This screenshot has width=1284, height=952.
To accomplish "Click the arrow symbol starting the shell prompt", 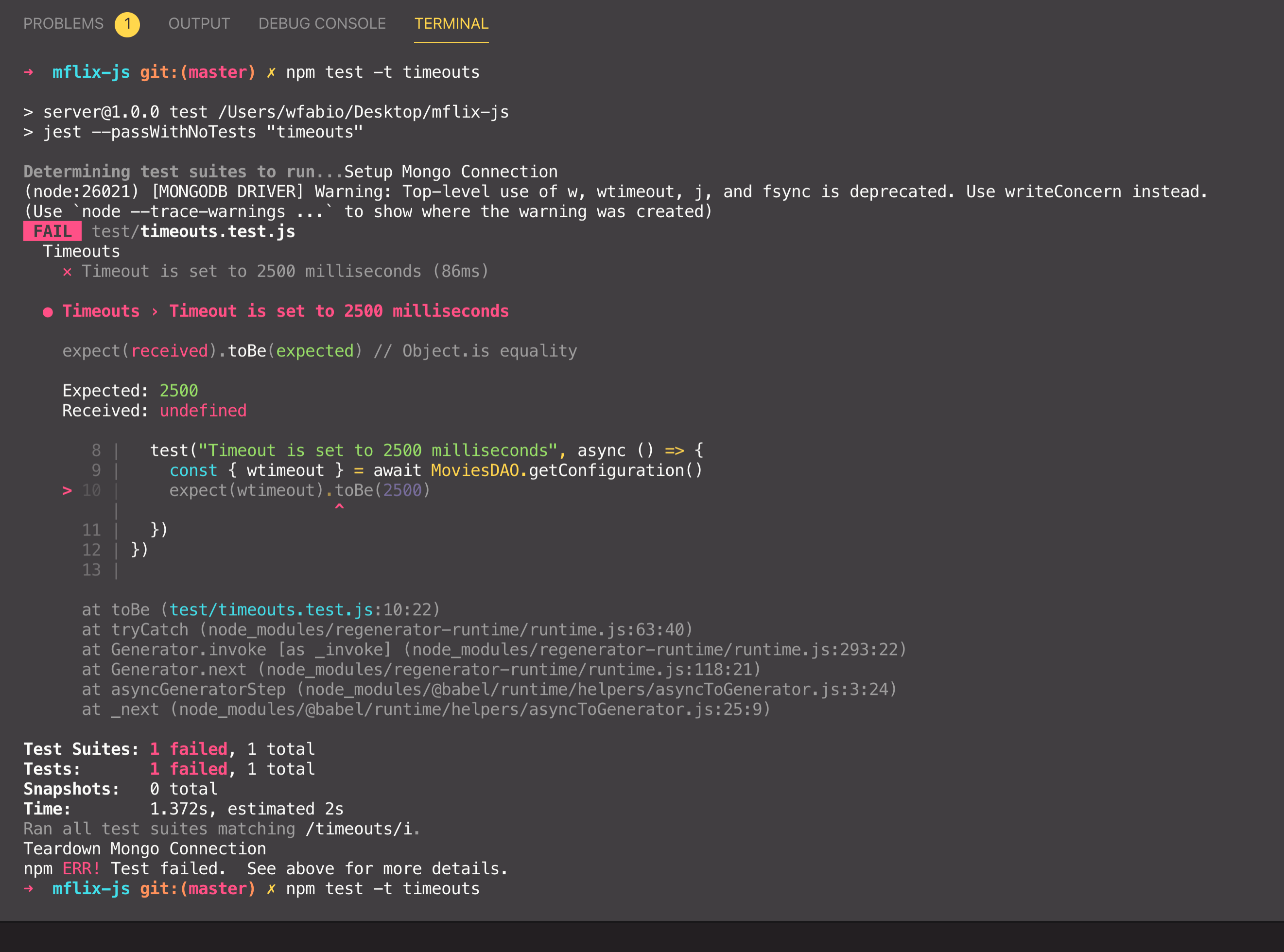I will point(28,71).
